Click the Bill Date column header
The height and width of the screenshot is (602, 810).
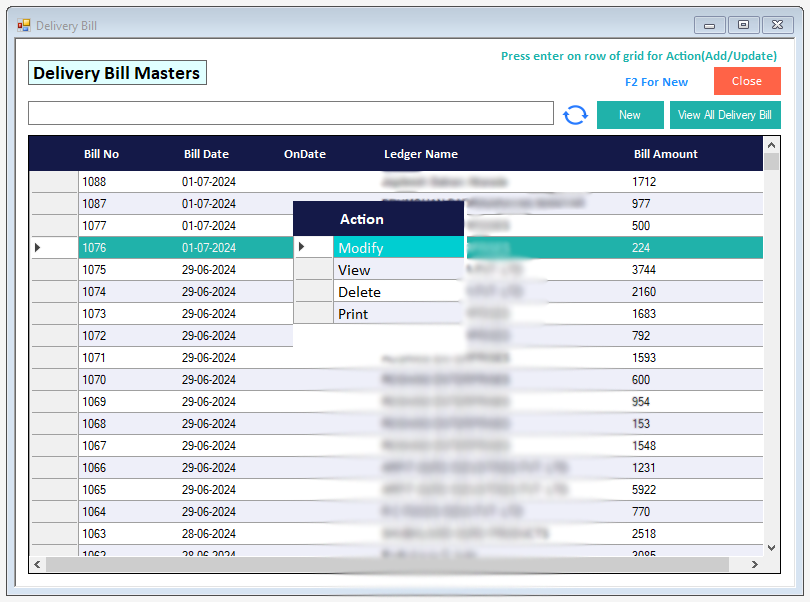pyautogui.click(x=206, y=154)
